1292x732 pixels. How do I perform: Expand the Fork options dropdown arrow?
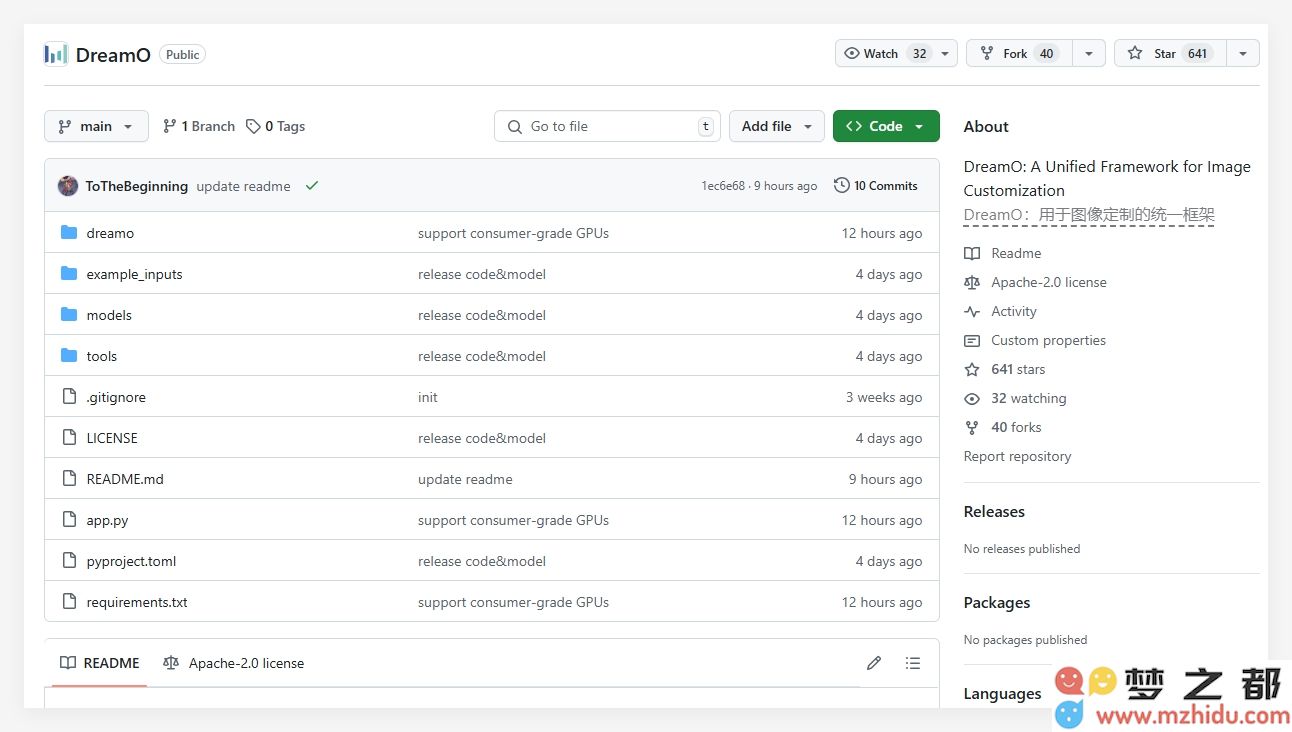point(1089,54)
